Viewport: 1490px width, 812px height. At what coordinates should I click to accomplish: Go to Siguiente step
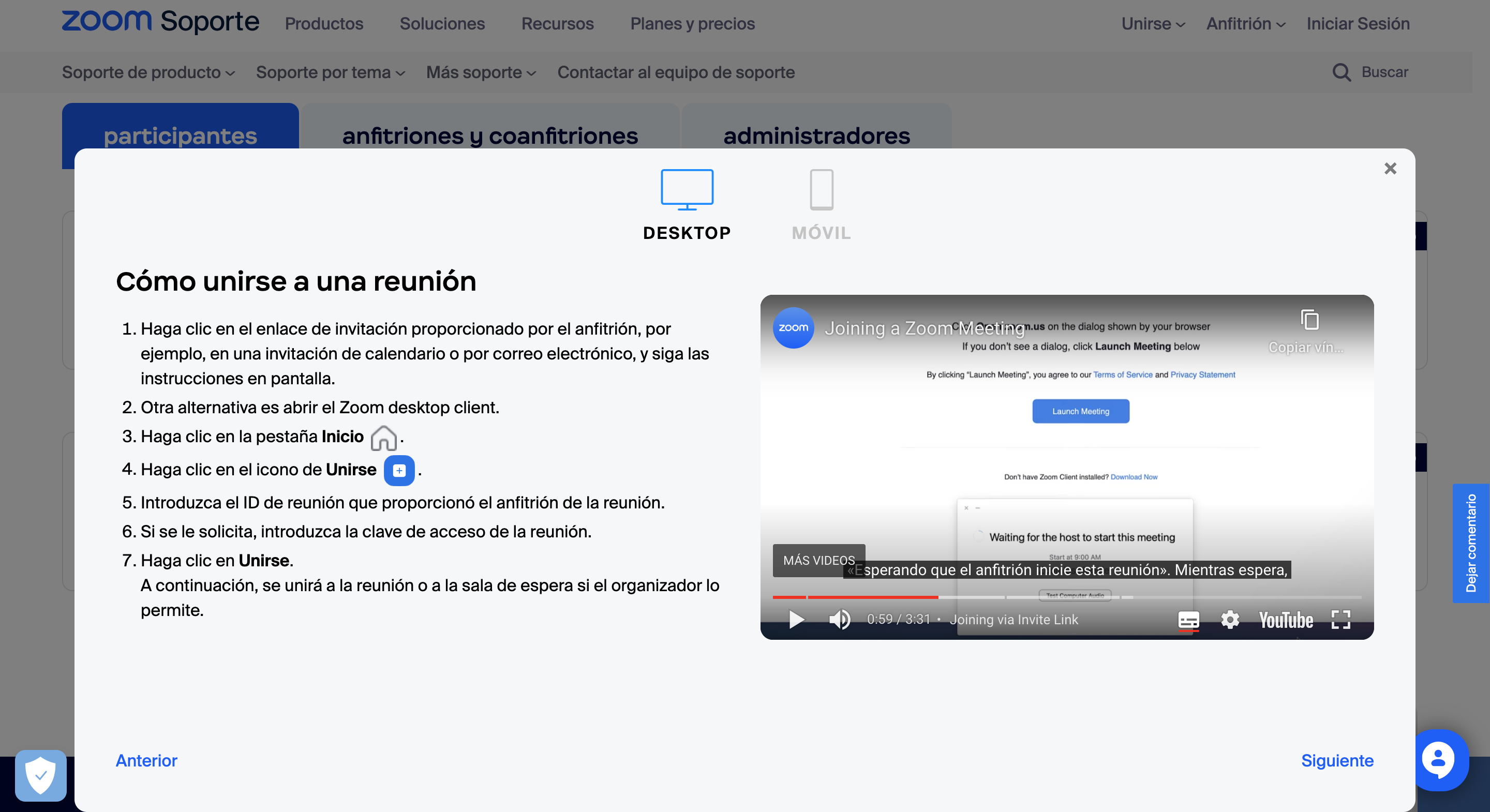point(1337,760)
